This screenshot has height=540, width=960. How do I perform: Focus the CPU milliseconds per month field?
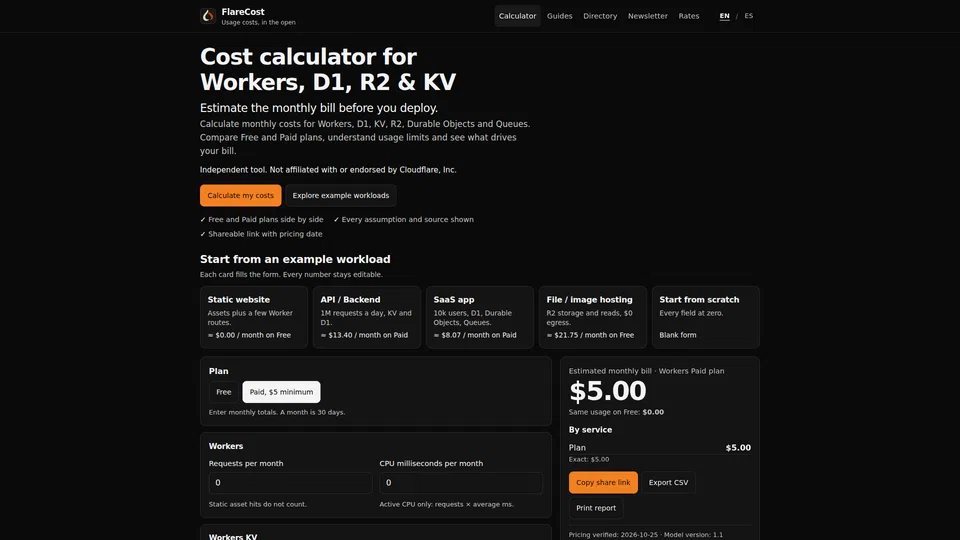click(x=461, y=482)
